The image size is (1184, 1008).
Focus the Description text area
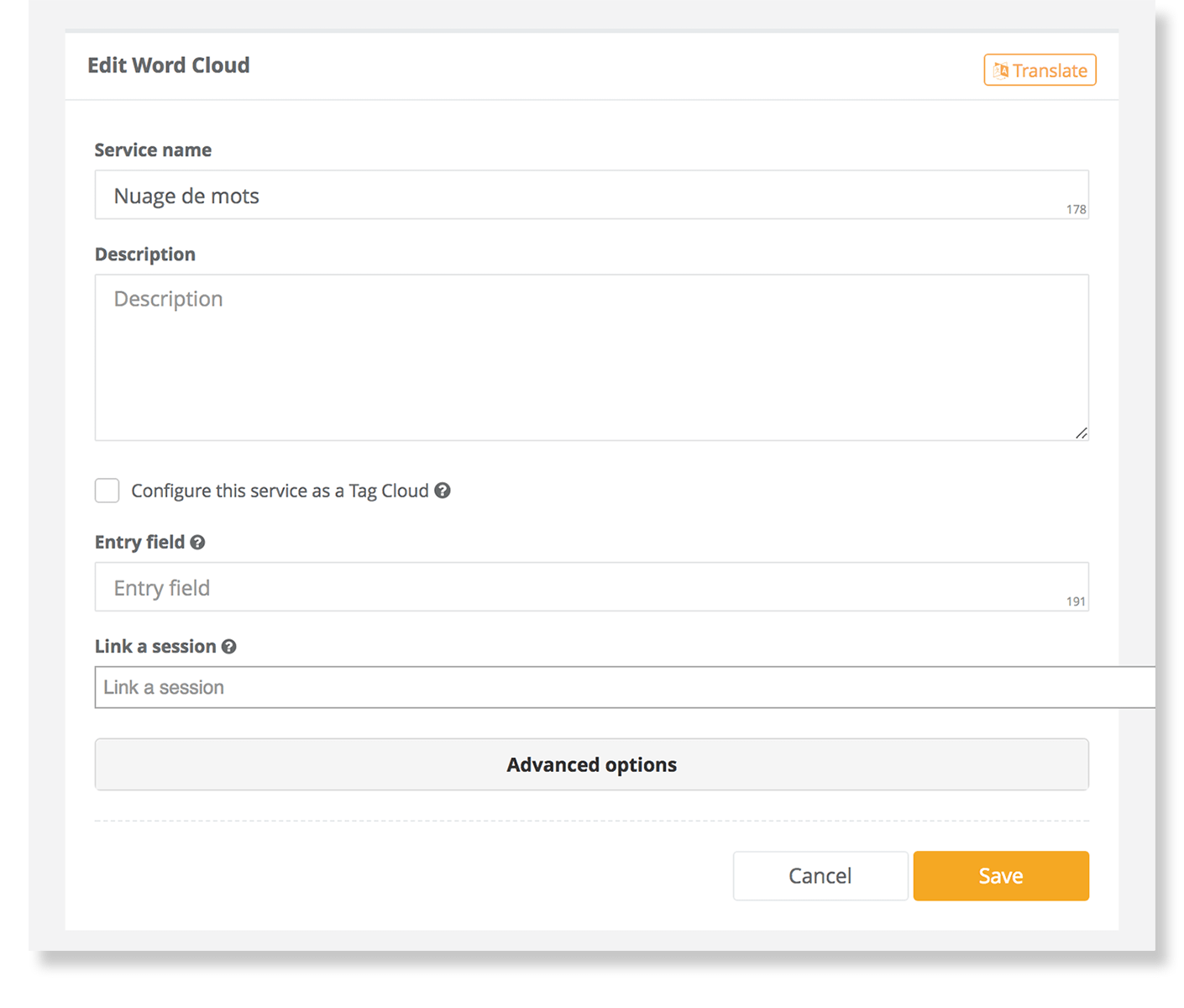tap(591, 358)
